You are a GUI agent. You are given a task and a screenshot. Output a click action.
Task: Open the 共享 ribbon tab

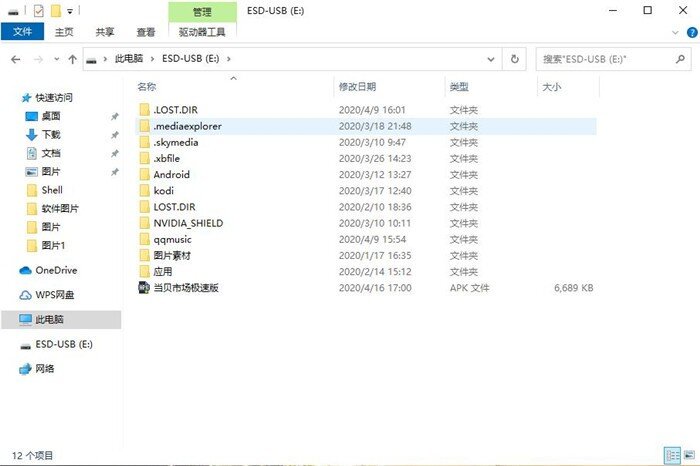[x=105, y=32]
